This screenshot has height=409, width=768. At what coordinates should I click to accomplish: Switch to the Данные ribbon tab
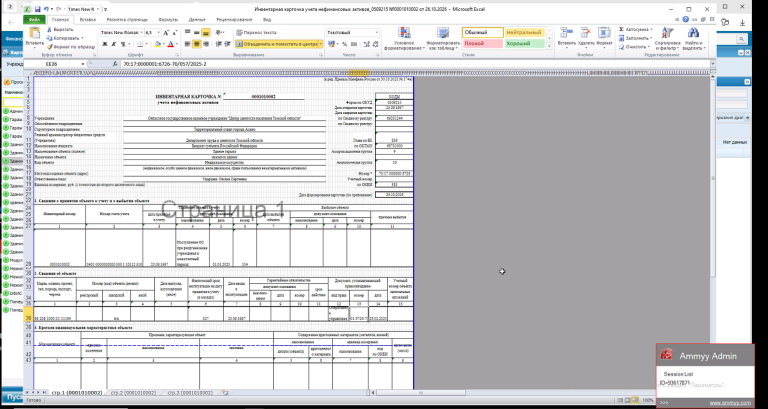click(197, 20)
